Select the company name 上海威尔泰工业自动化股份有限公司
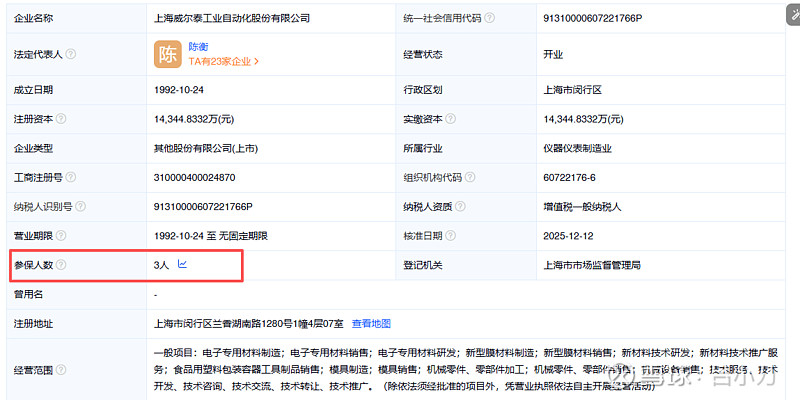 pos(232,18)
